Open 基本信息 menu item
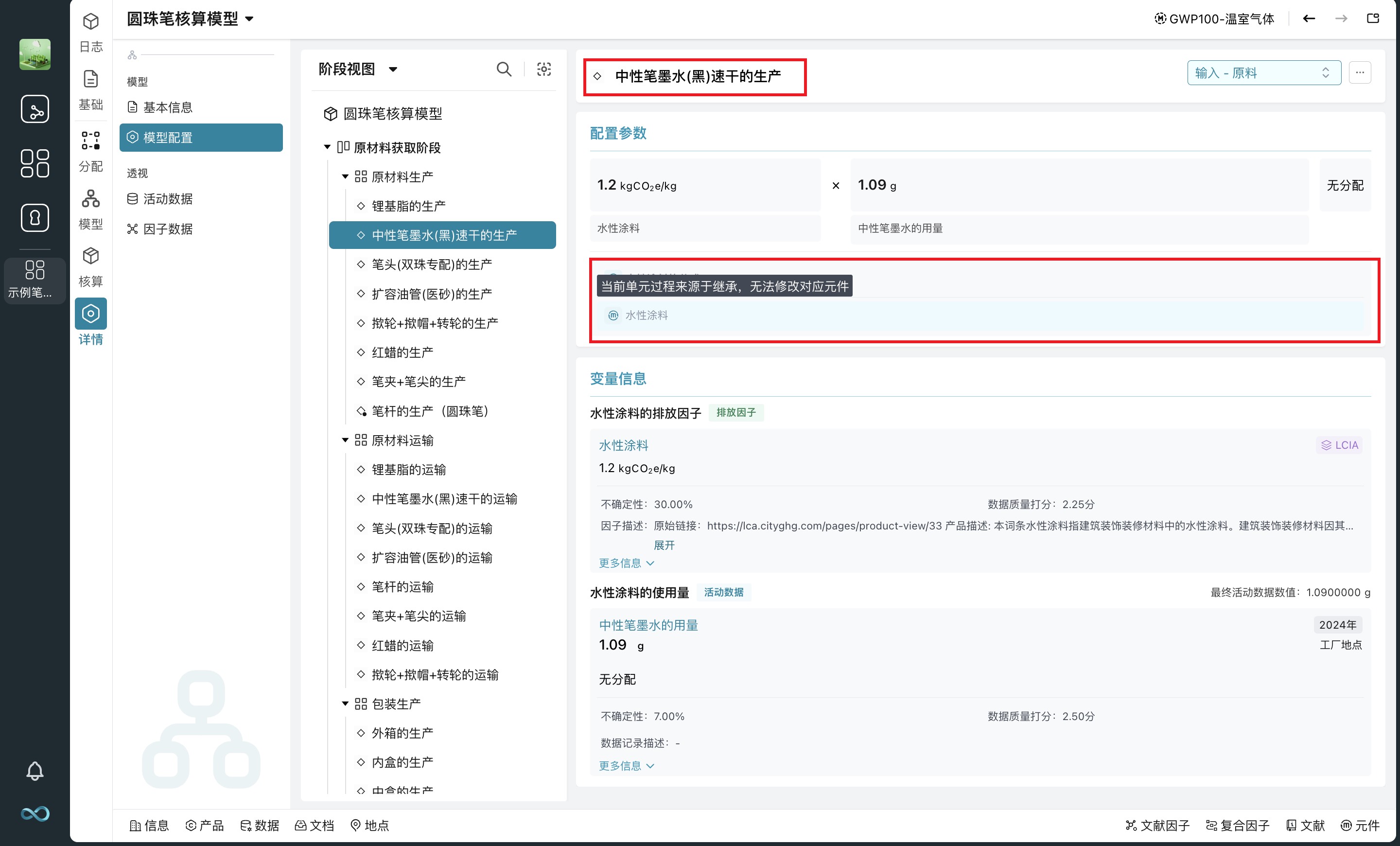The image size is (1400, 846). (167, 107)
